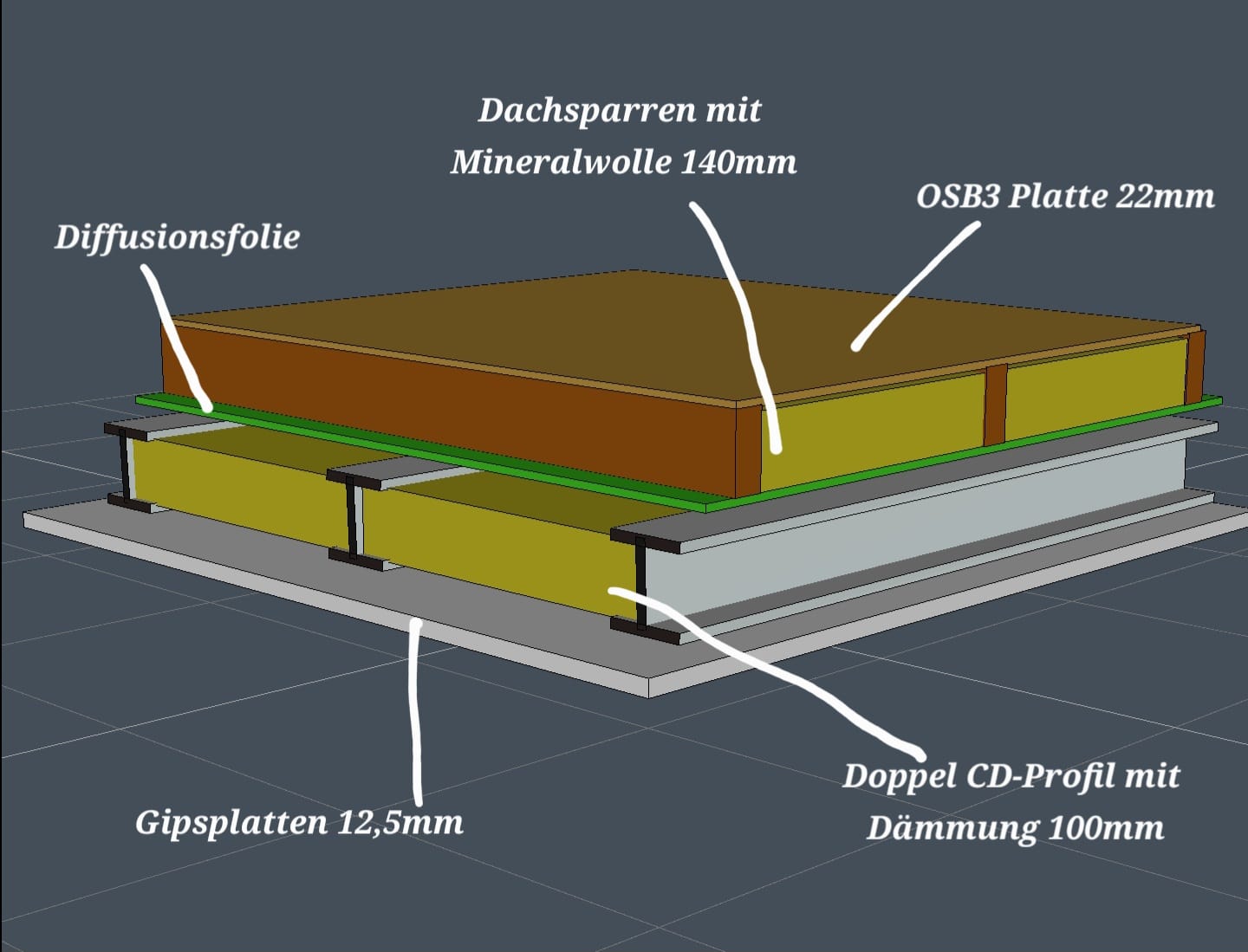The image size is (1248, 952).
Task: Select lower insulation between middle and right profiles
Action: [503, 546]
